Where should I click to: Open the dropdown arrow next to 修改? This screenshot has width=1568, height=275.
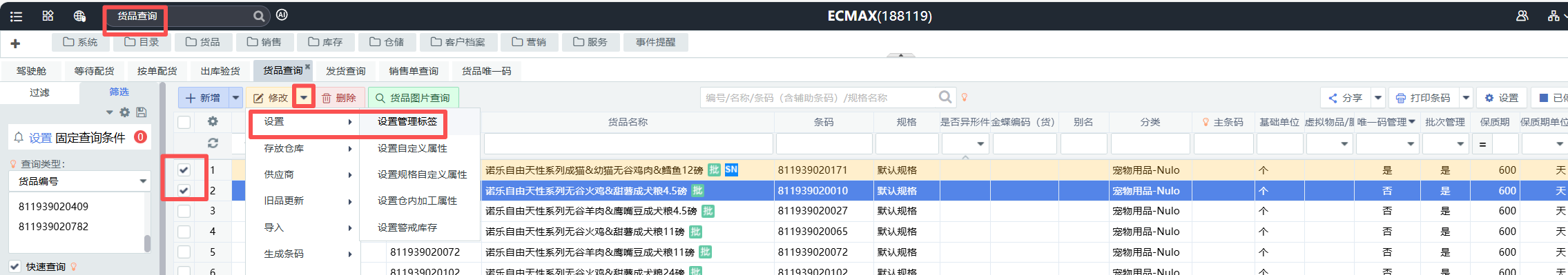tap(304, 98)
